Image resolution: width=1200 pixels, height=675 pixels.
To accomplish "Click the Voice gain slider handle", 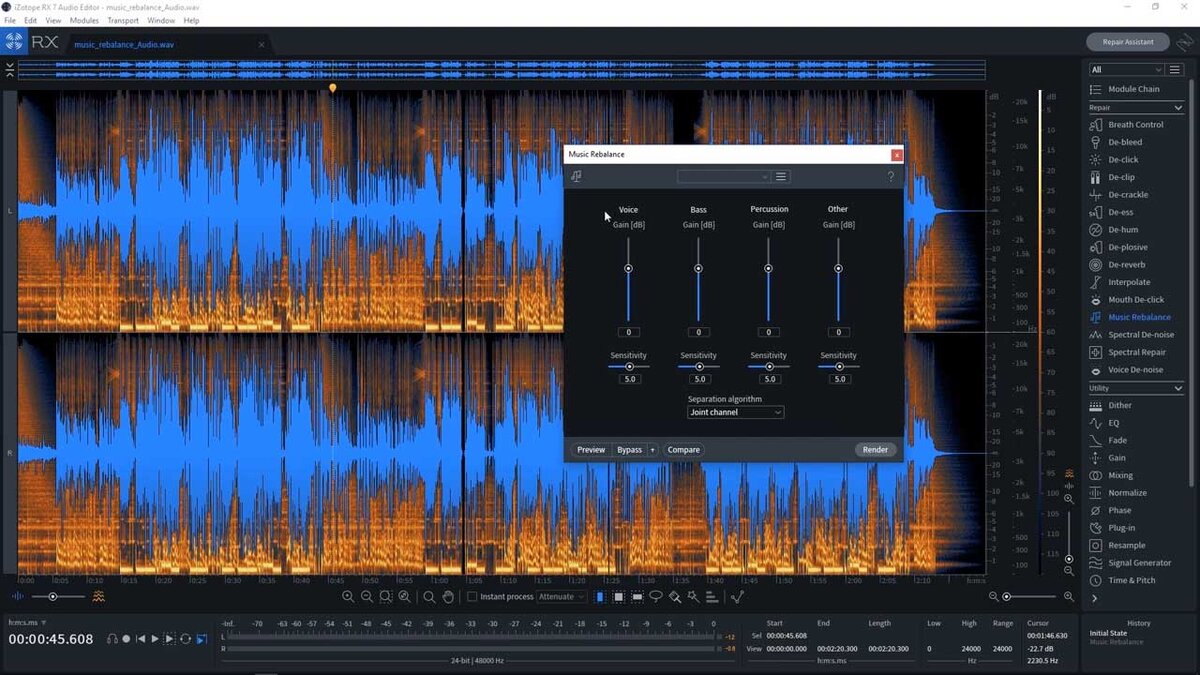I will [x=629, y=268].
